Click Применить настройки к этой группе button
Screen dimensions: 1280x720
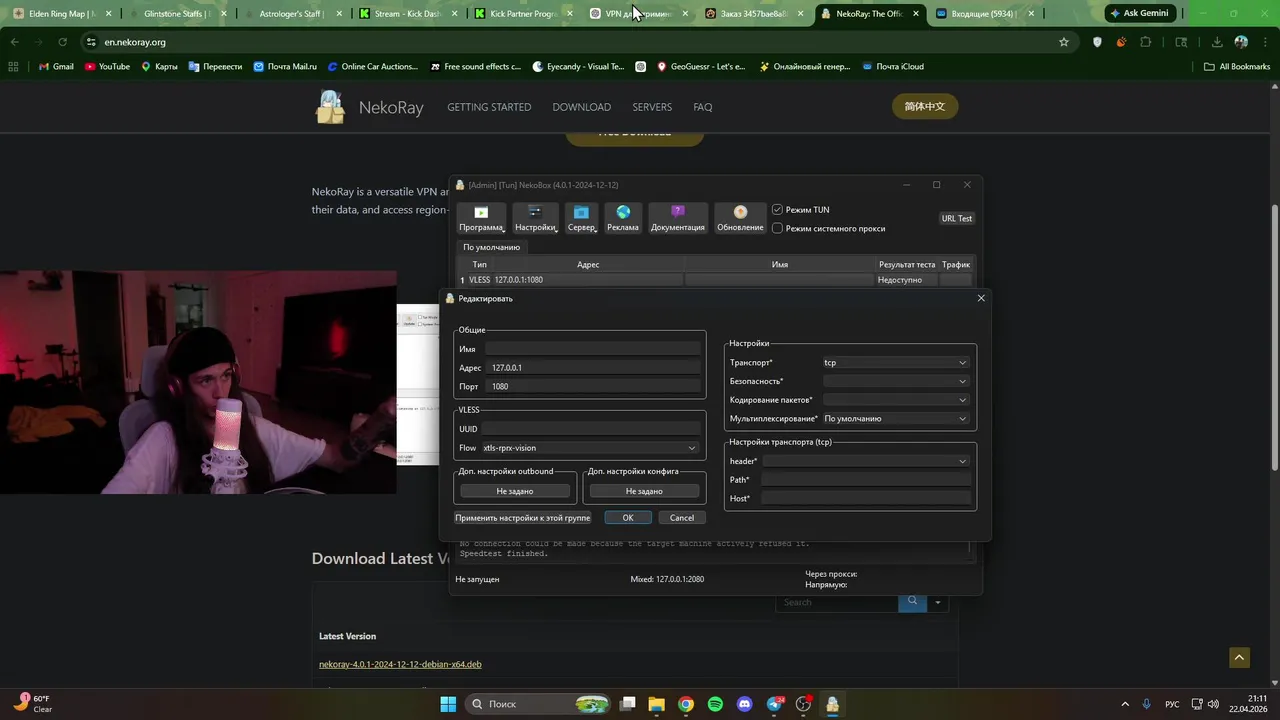click(523, 518)
